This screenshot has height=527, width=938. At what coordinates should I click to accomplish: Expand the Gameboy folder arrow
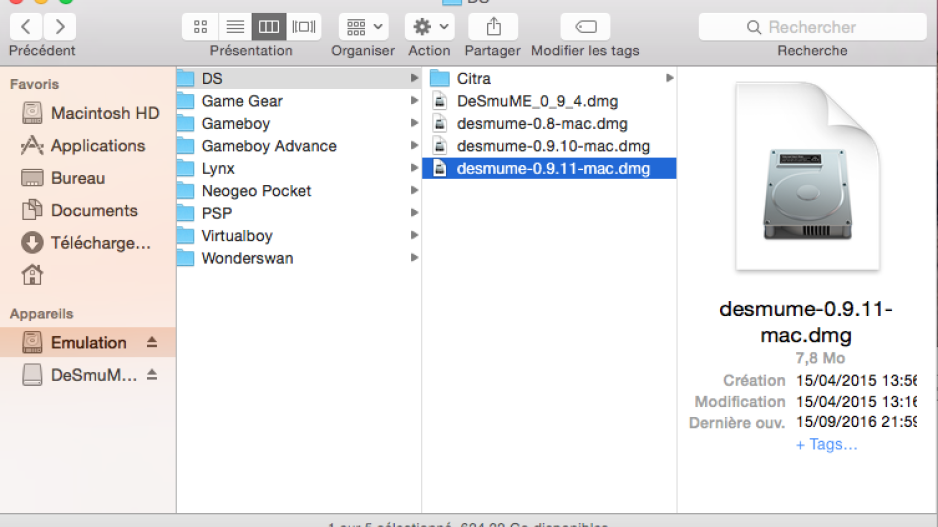414,123
